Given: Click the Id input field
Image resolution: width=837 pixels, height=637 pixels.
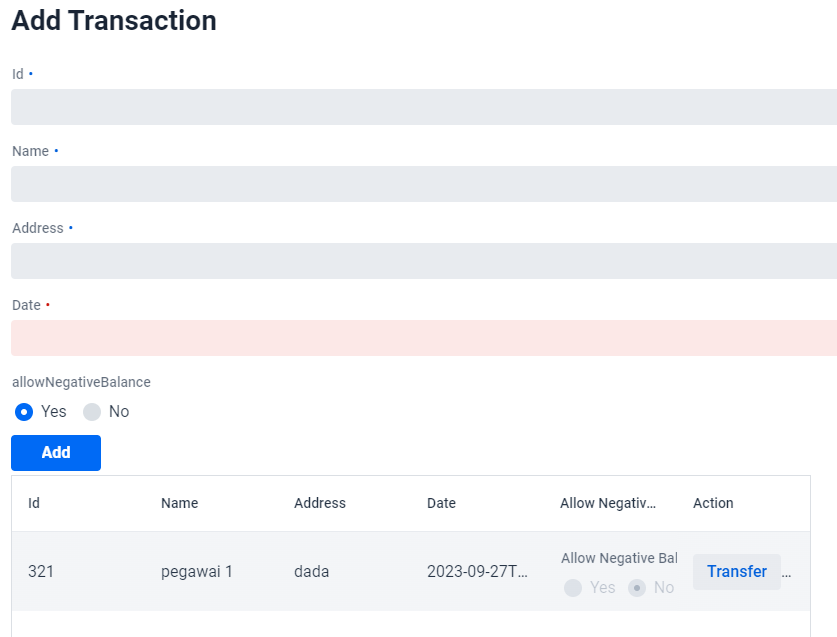Looking at the screenshot, I should pyautogui.click(x=423, y=107).
